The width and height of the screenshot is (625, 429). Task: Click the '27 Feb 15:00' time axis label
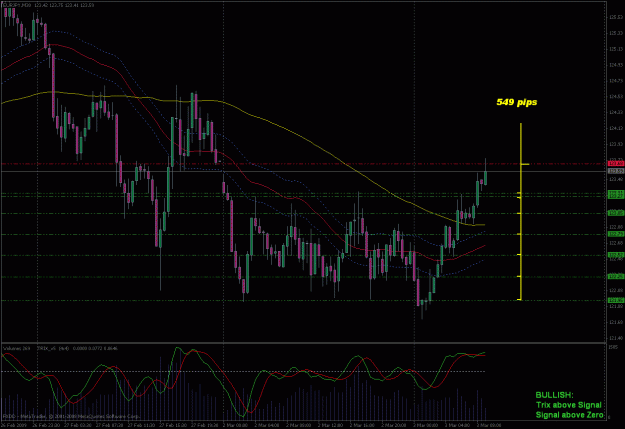click(x=172, y=425)
